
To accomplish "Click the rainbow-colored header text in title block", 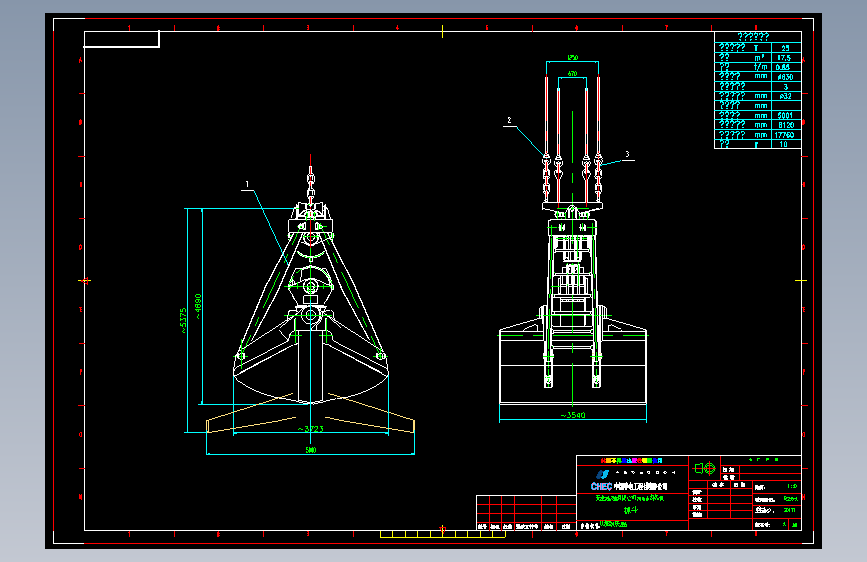I will [631, 460].
